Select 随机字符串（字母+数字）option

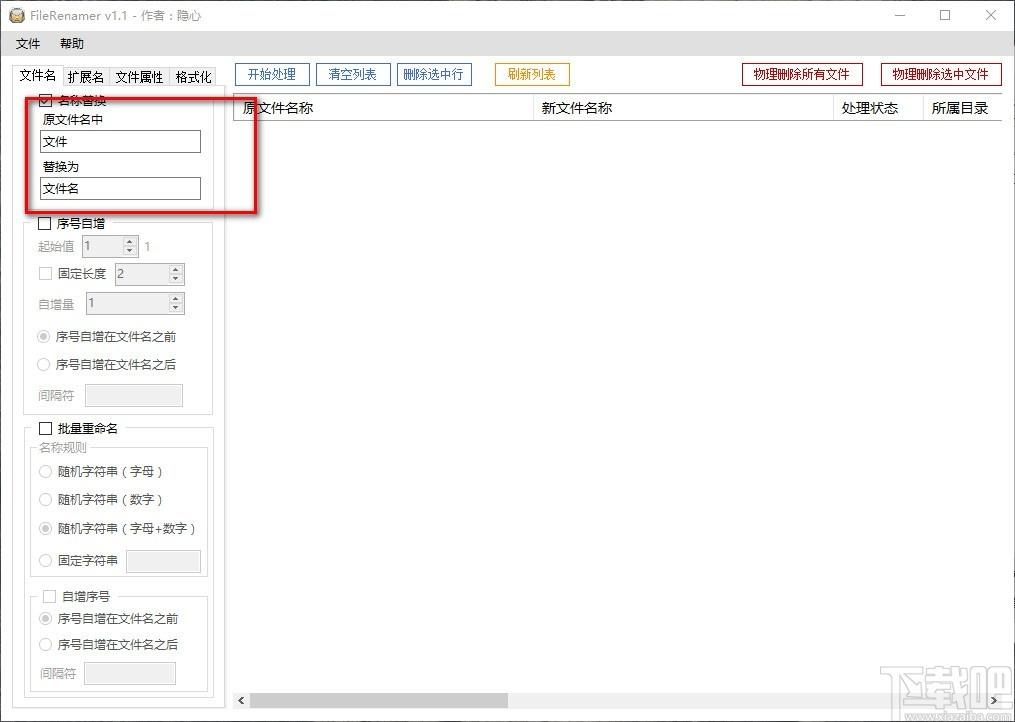coord(117,528)
